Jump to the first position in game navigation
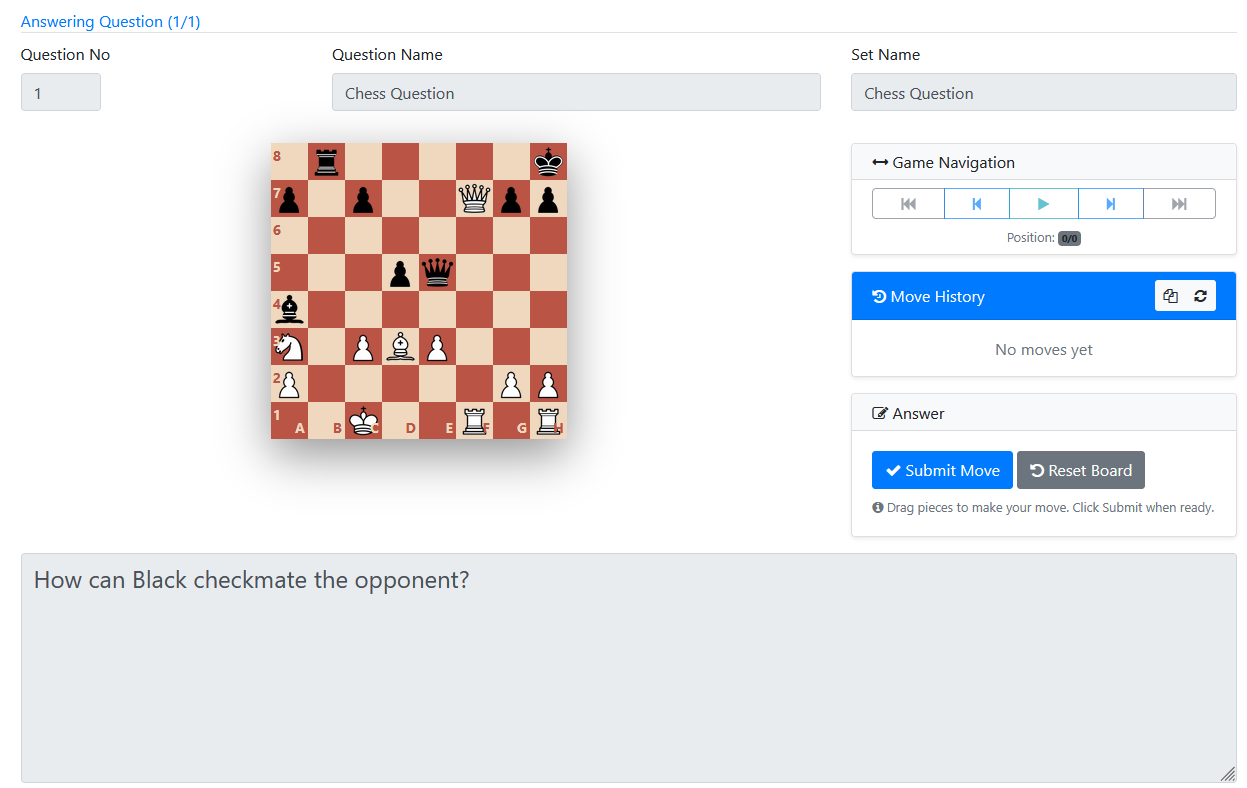The image size is (1247, 788). (908, 204)
